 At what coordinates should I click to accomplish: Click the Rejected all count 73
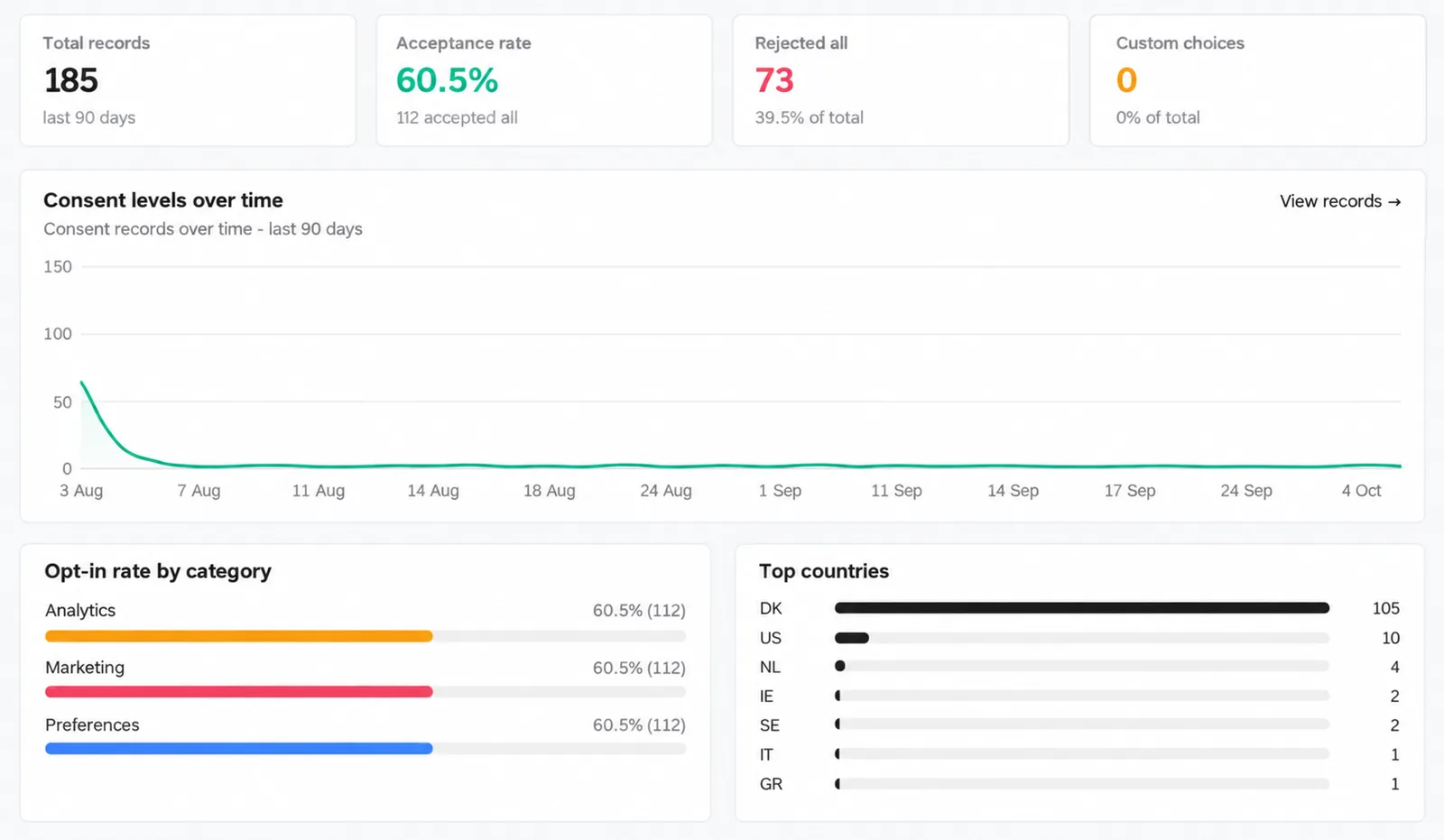pyautogui.click(x=774, y=80)
